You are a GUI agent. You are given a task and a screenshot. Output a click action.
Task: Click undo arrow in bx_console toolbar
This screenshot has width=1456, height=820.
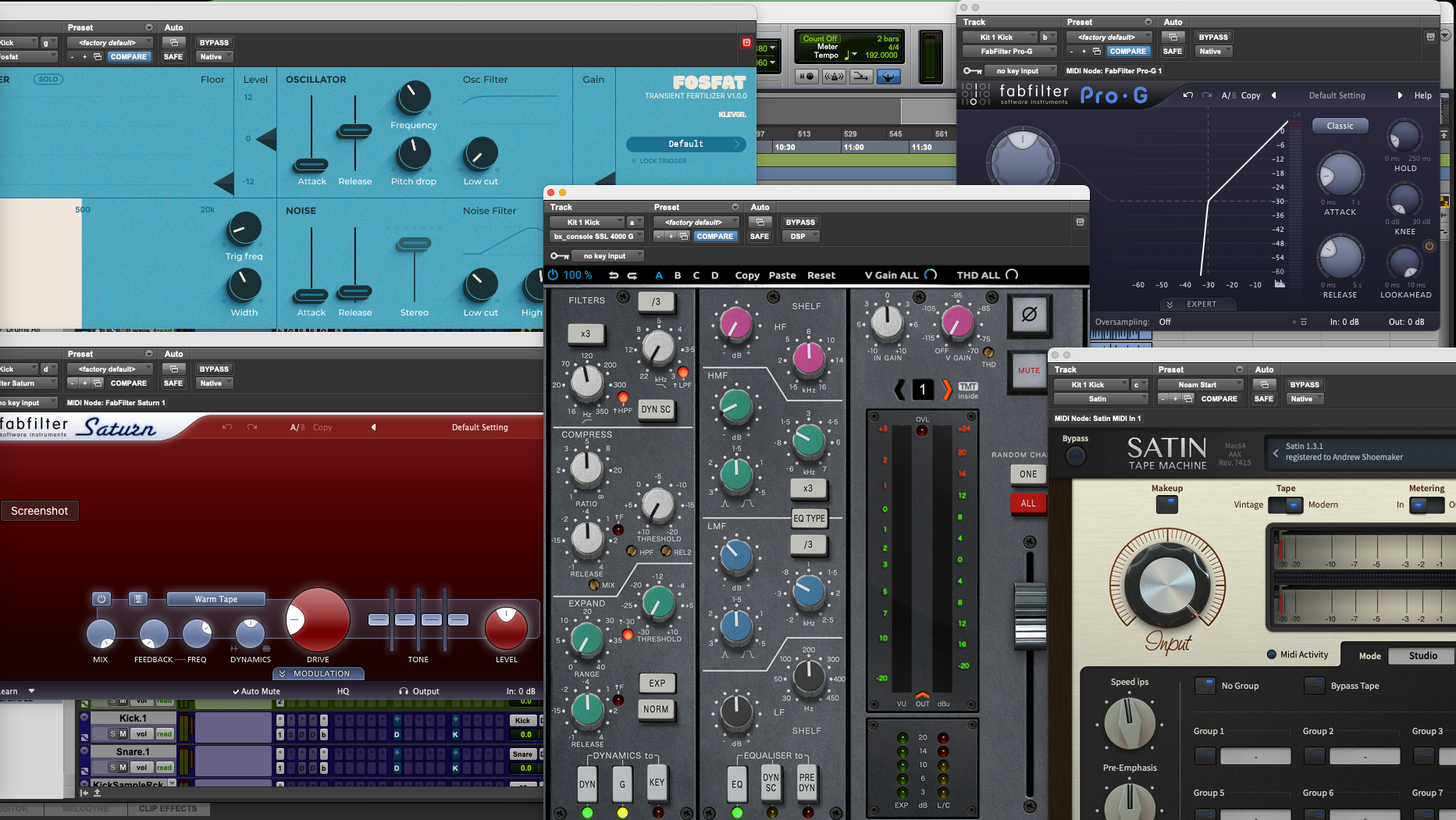click(x=614, y=275)
